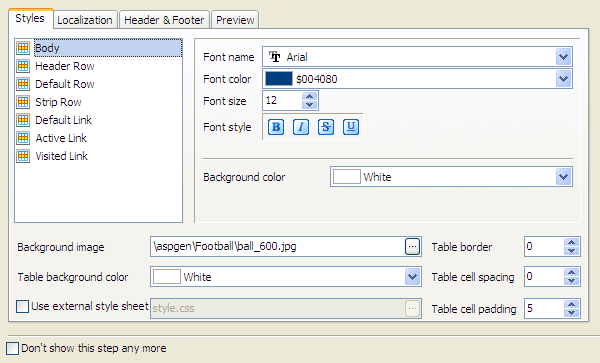Click the table icon beside Default Row

point(23,84)
